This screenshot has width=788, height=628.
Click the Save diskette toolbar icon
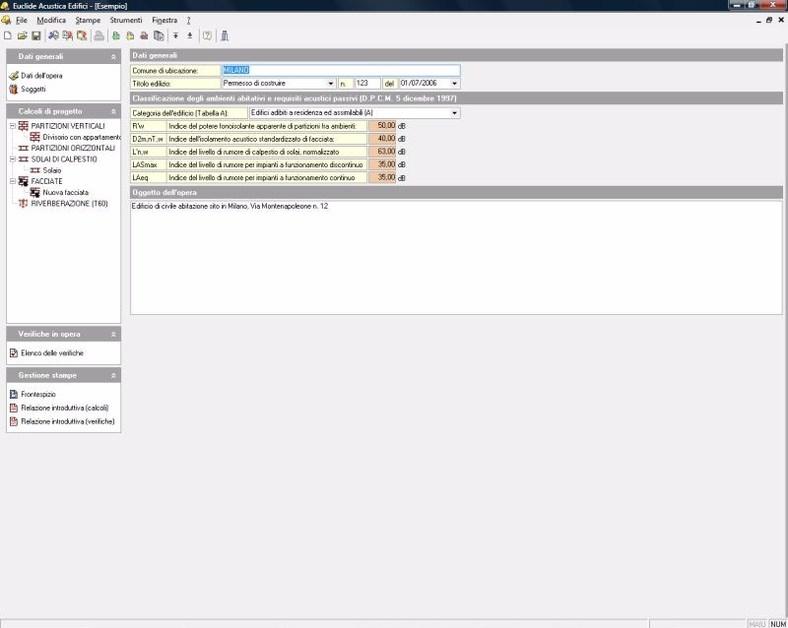36,36
